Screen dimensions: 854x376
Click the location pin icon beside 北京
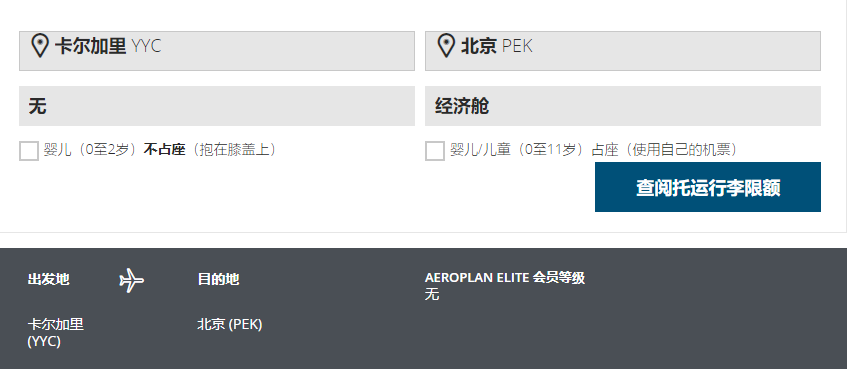click(x=446, y=45)
